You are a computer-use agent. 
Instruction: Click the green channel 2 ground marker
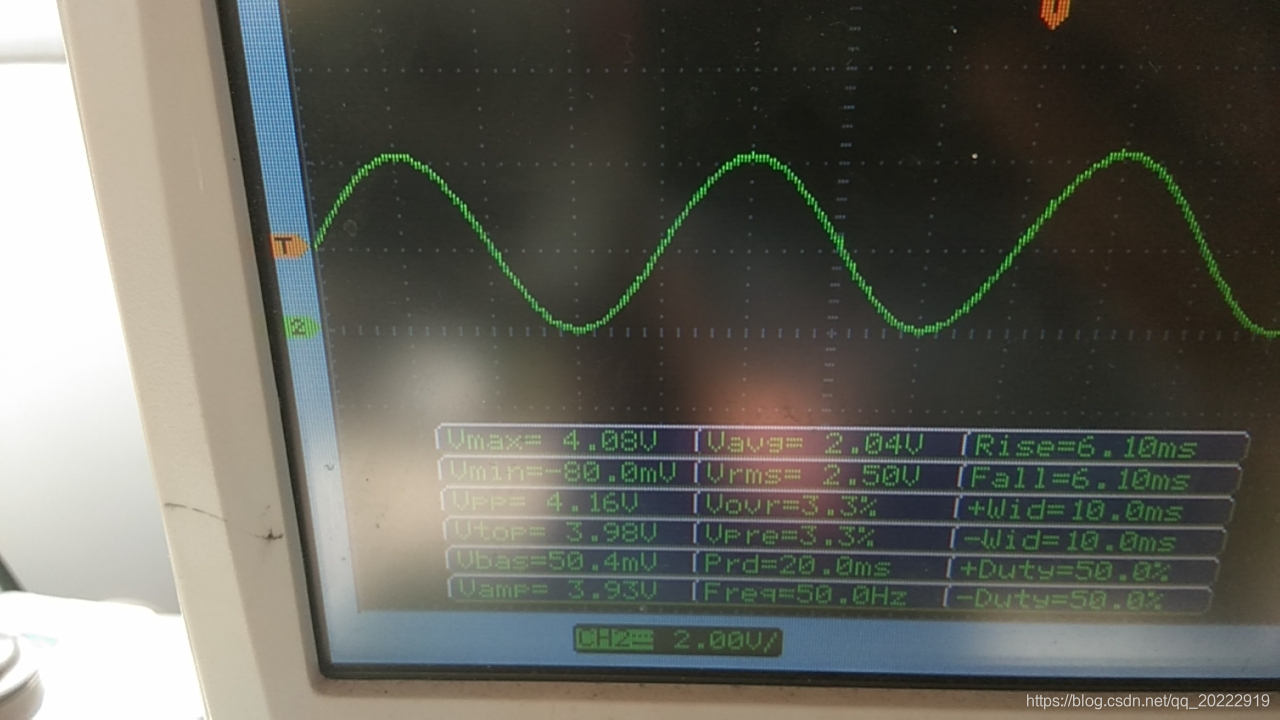(x=301, y=327)
